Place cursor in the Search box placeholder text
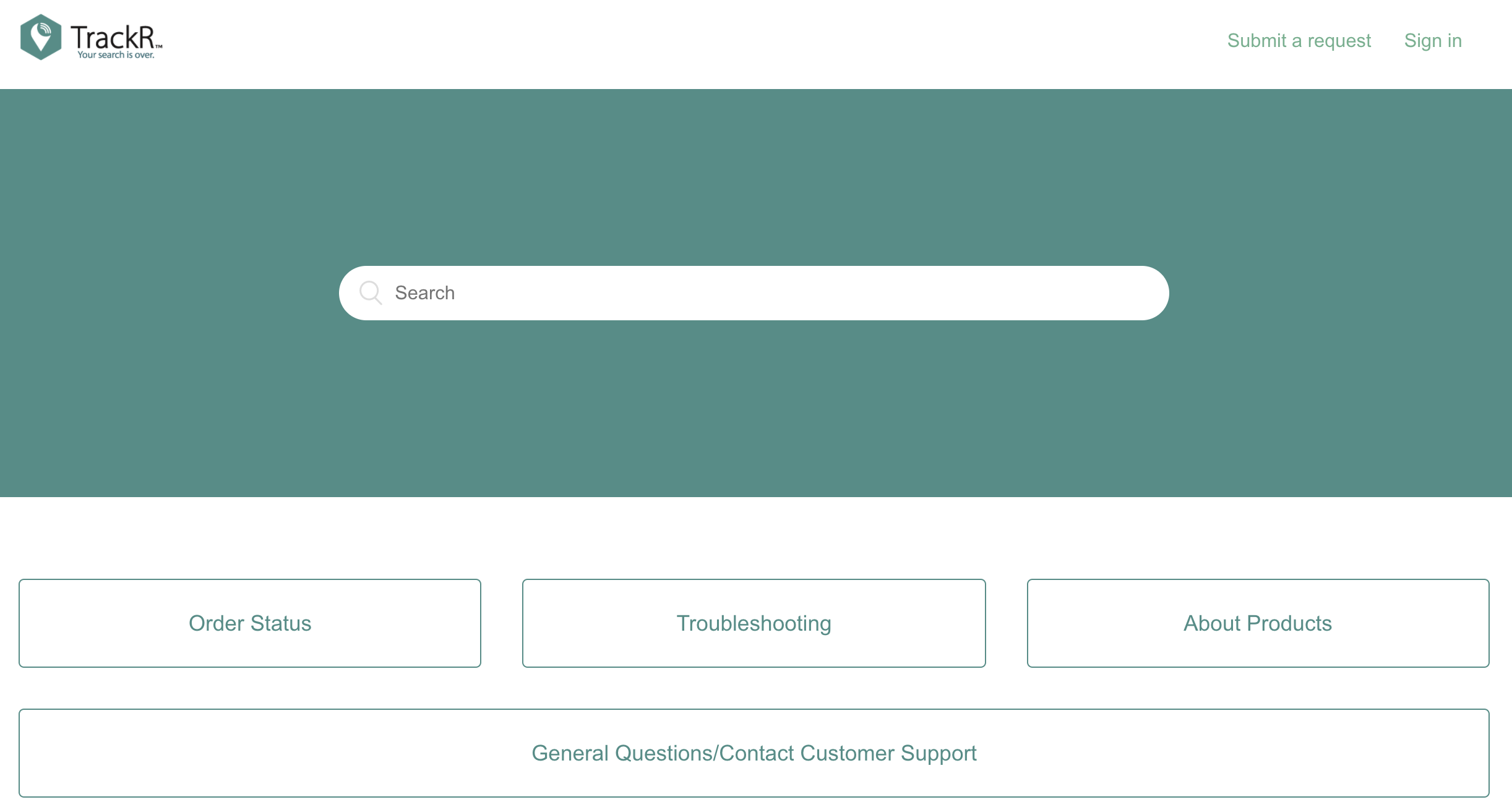The height and width of the screenshot is (810, 1512). 424,292
